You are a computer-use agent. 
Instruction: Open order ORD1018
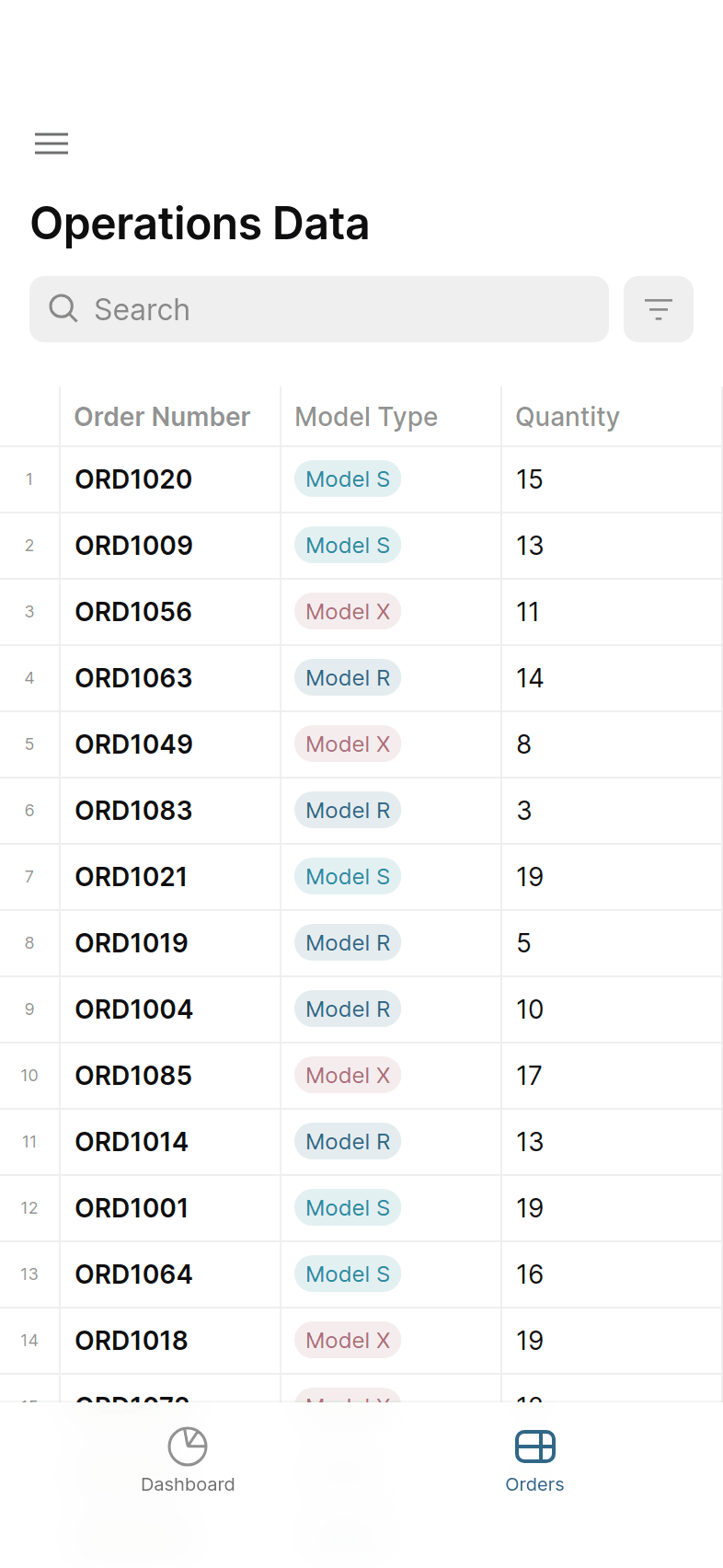132,1341
